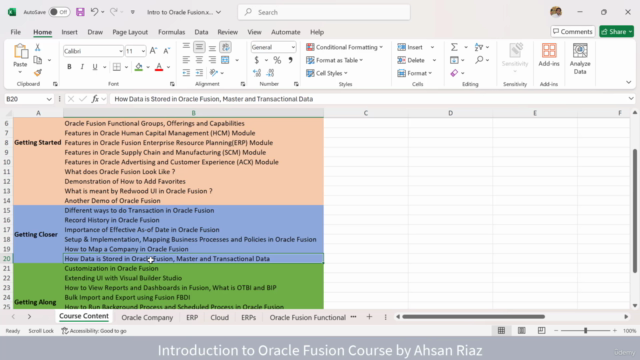
Task: Switch to the Insert ribbon tab
Action: click(69, 32)
